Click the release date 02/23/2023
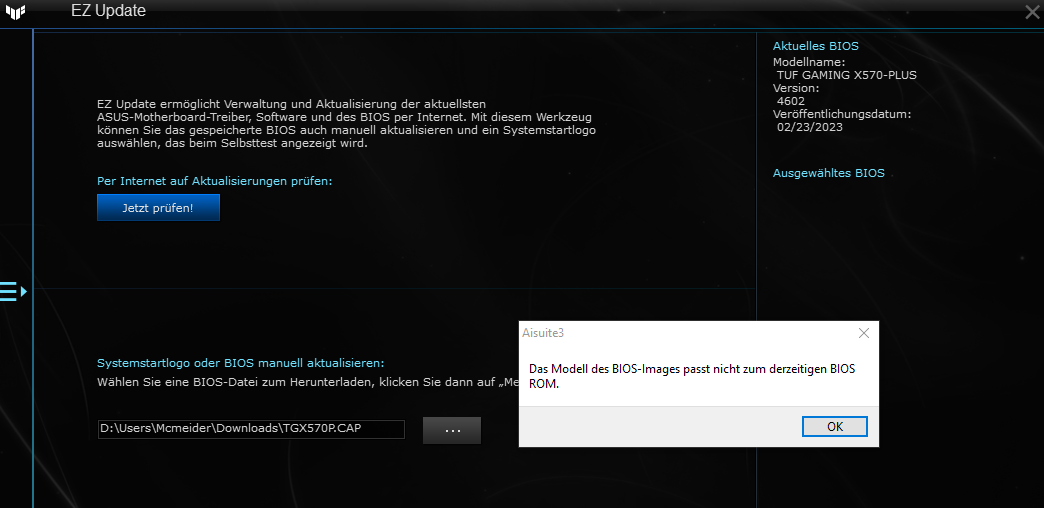This screenshot has width=1044, height=508. [x=810, y=127]
